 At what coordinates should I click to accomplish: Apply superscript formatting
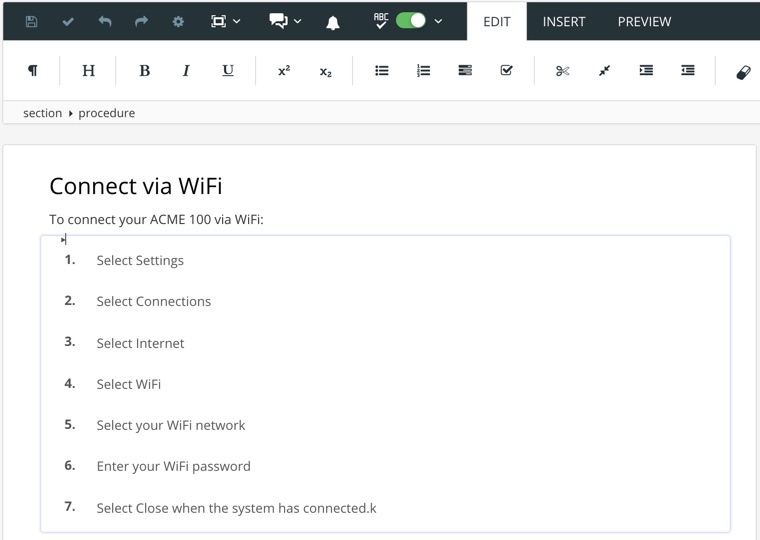(284, 71)
